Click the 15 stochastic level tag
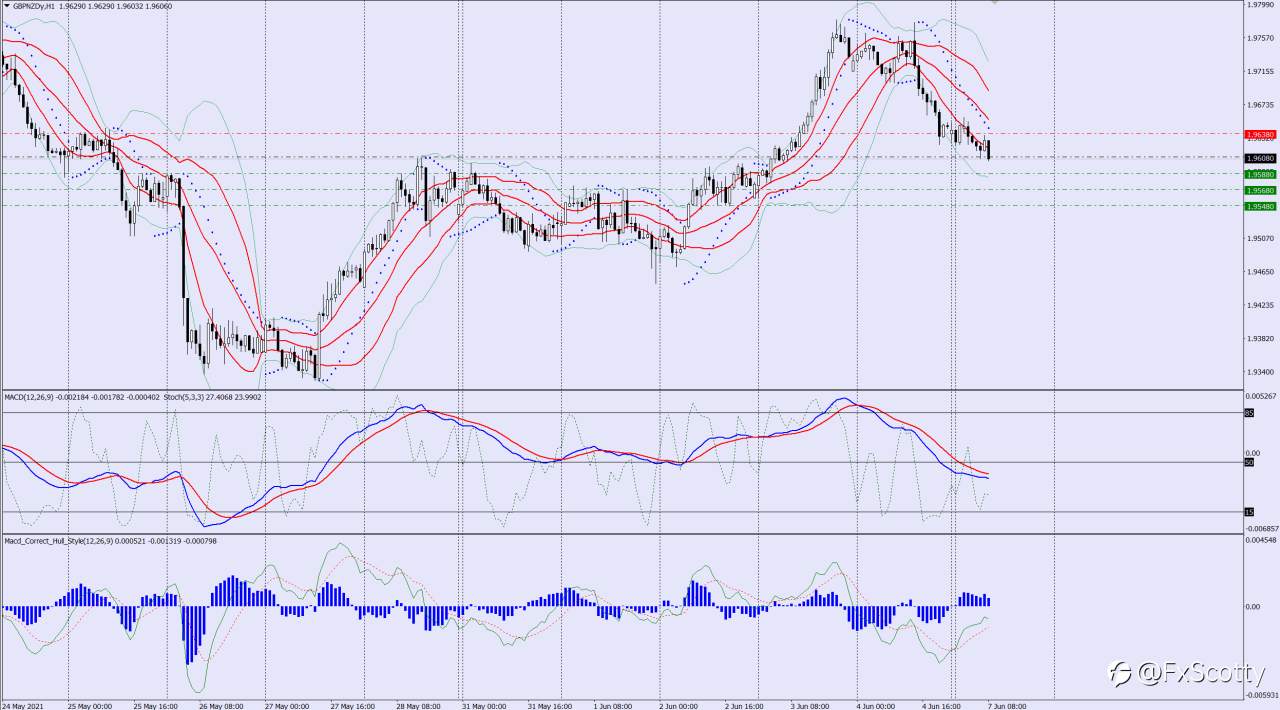 [x=1249, y=512]
